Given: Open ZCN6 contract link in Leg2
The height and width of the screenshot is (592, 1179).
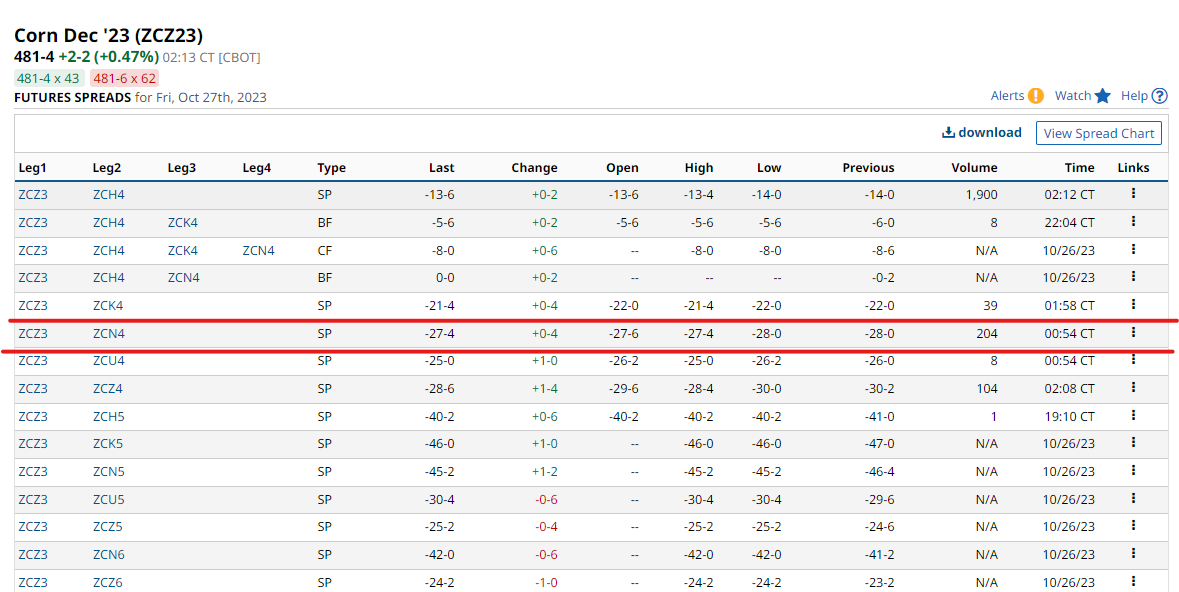Looking at the screenshot, I should pyautogui.click(x=109, y=554).
